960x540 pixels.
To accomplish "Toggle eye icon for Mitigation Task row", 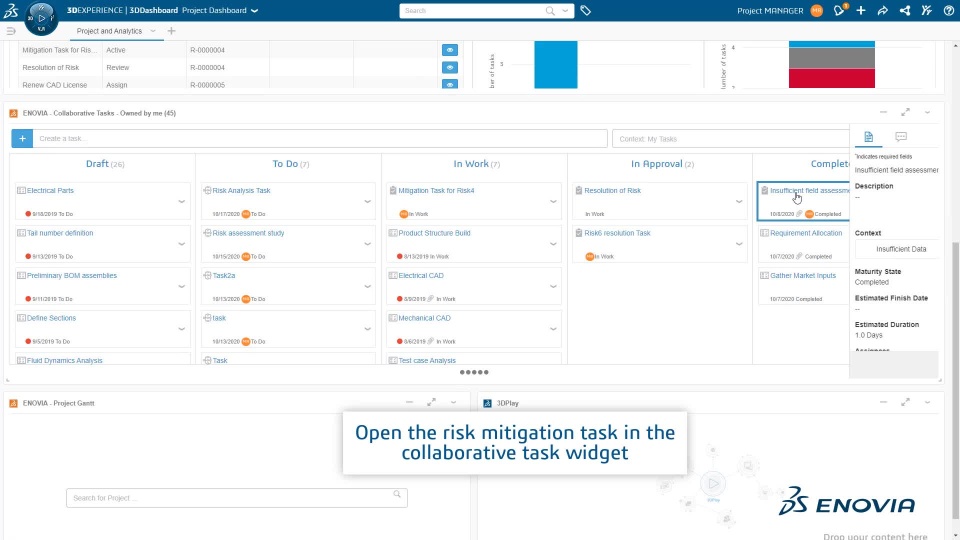I will coord(449,50).
